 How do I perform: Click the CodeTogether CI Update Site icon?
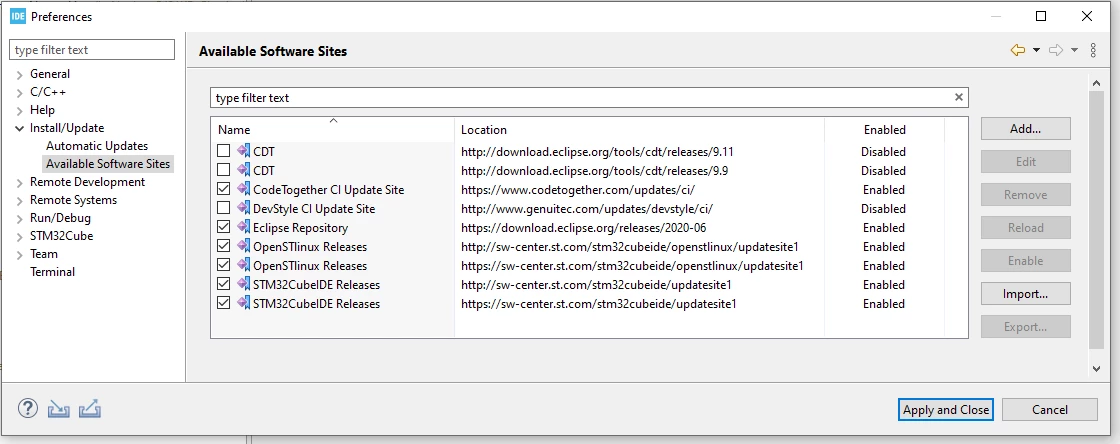pyautogui.click(x=243, y=190)
